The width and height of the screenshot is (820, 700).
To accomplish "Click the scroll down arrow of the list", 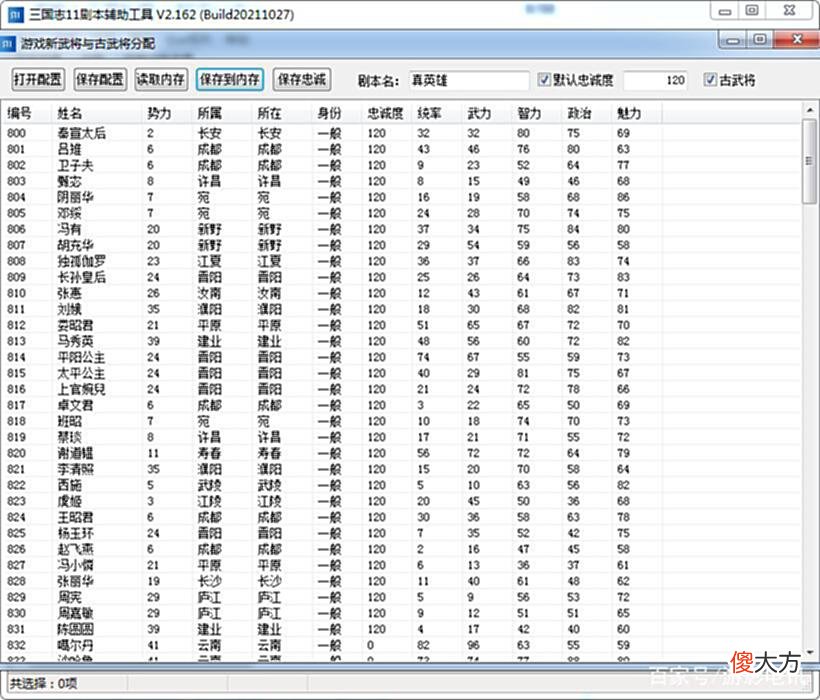I will [810, 652].
